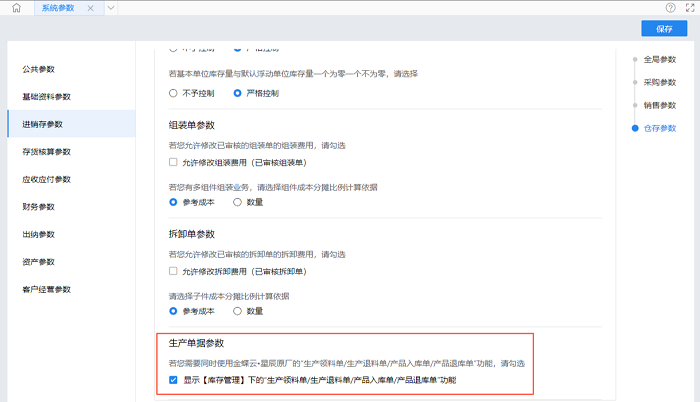
Task: Open the tab list dropdown arrow
Action: coord(110,8)
